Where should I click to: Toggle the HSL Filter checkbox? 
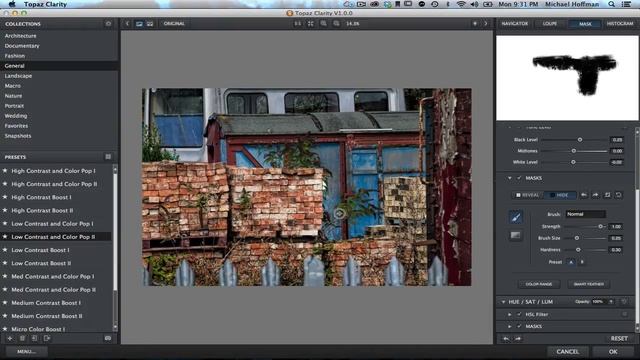pyautogui.click(x=519, y=314)
